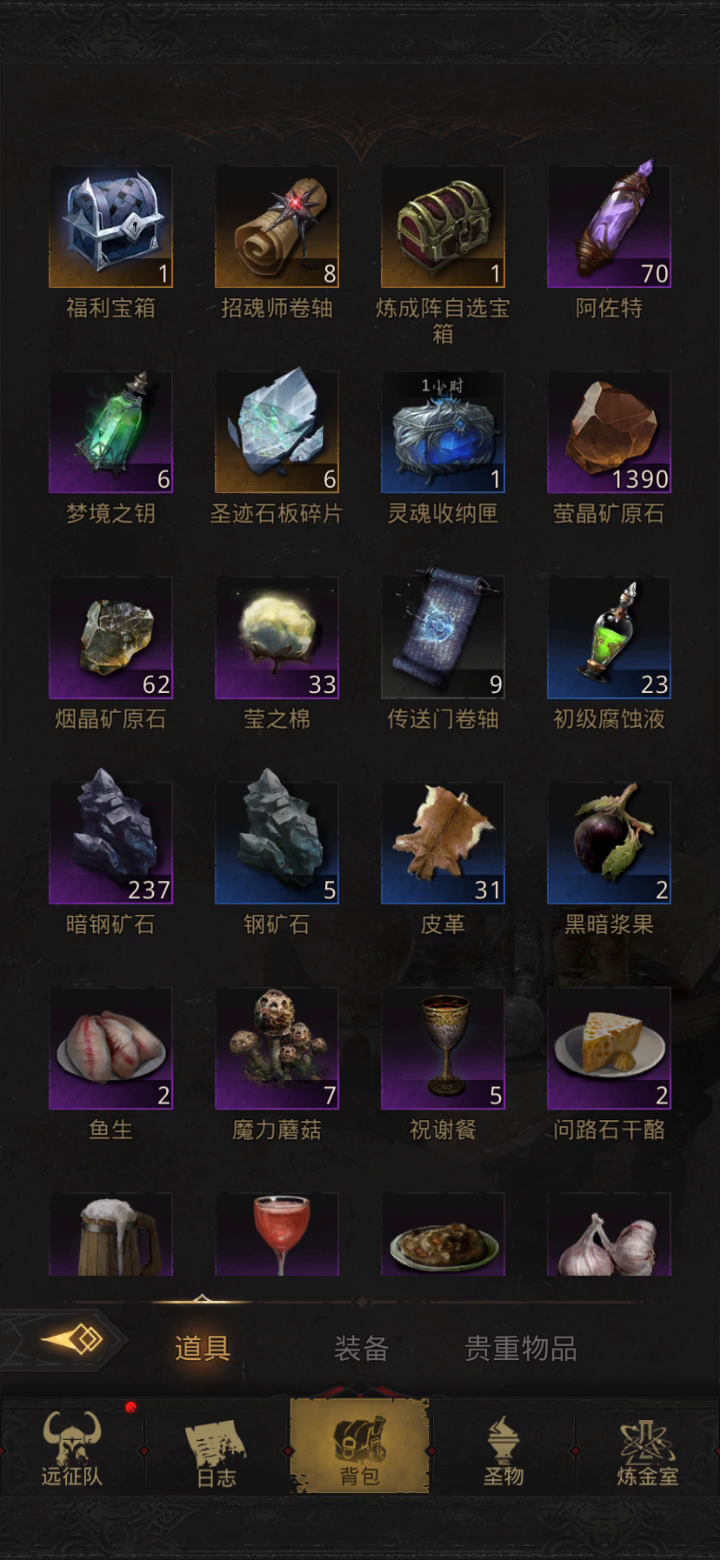
Task: Click the golden arrow sort button
Action: click(70, 1340)
